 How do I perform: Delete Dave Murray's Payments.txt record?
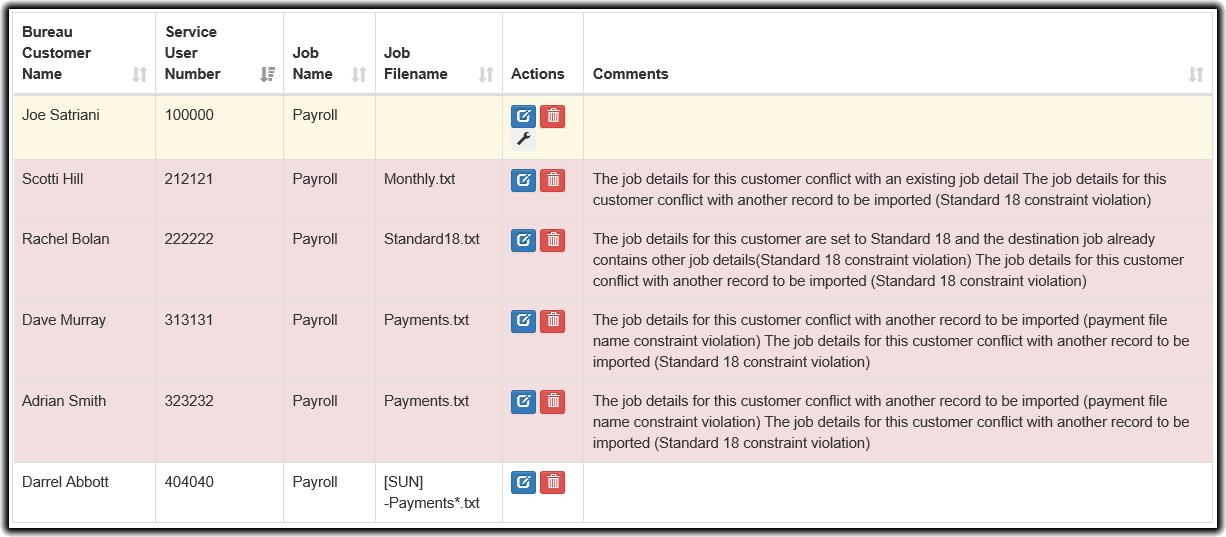coord(552,321)
